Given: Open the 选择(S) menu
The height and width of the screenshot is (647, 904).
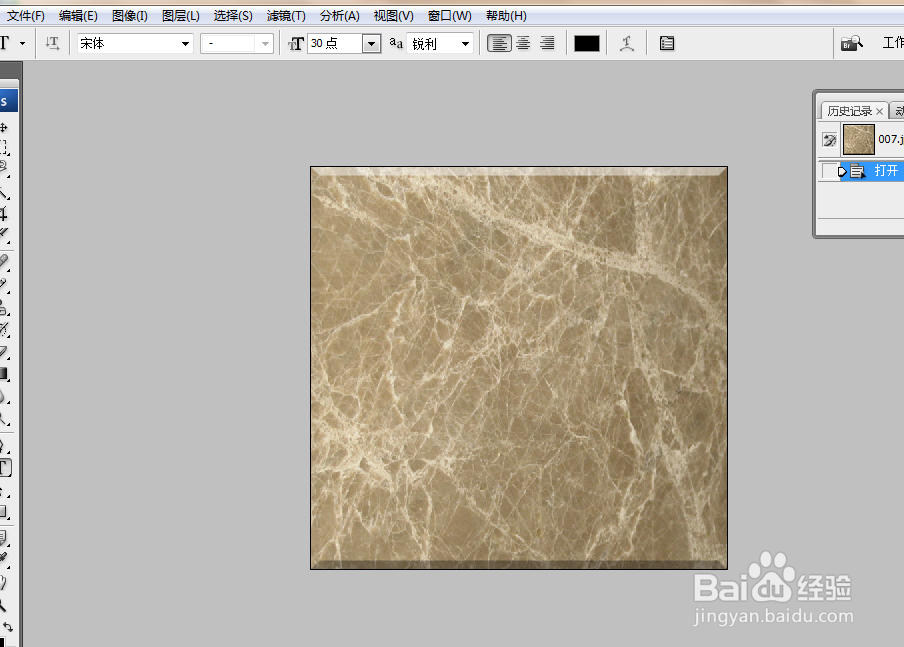Looking at the screenshot, I should [x=233, y=16].
